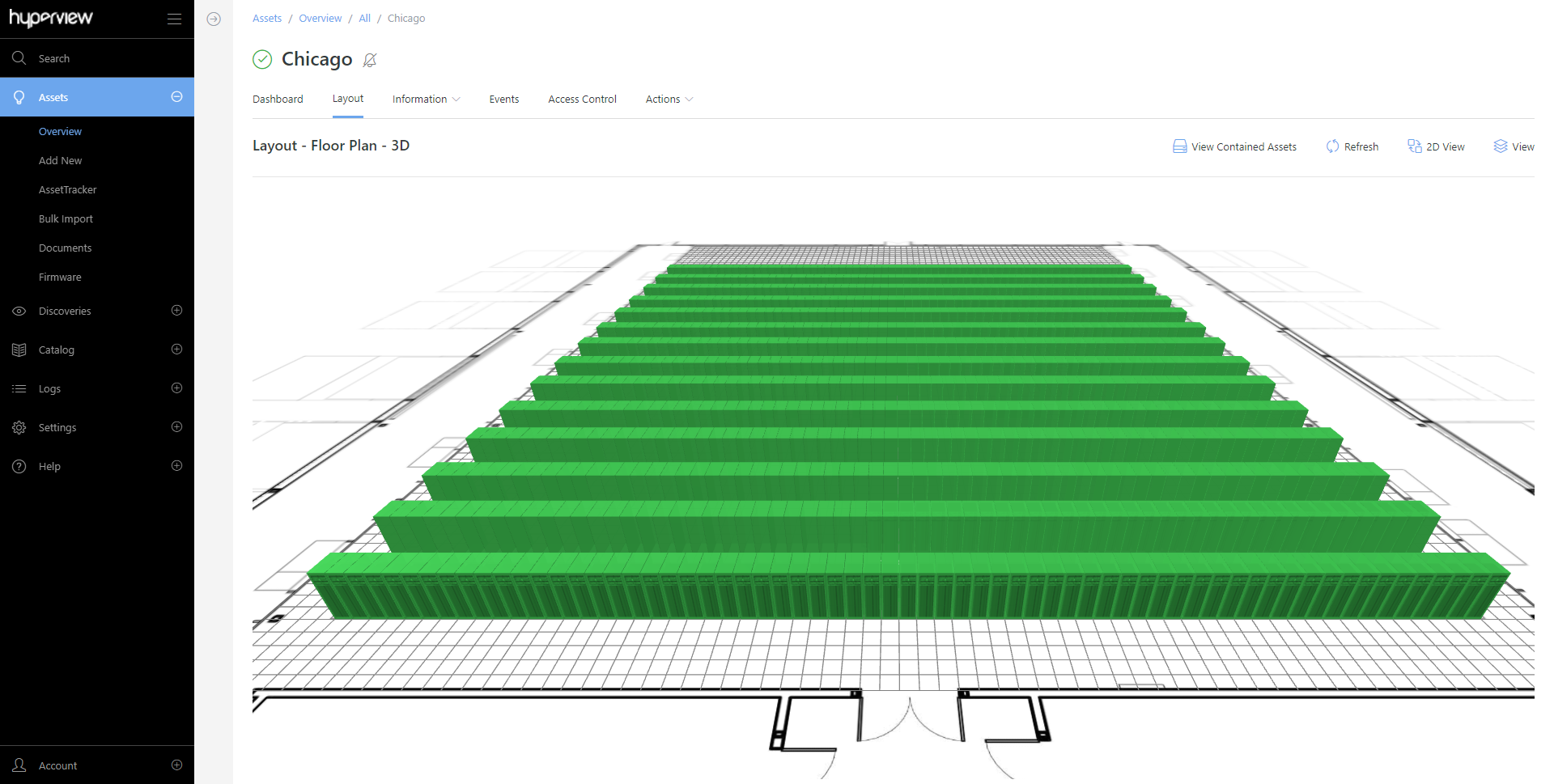Open the Events tab
The image size is (1554, 784).
pos(503,99)
